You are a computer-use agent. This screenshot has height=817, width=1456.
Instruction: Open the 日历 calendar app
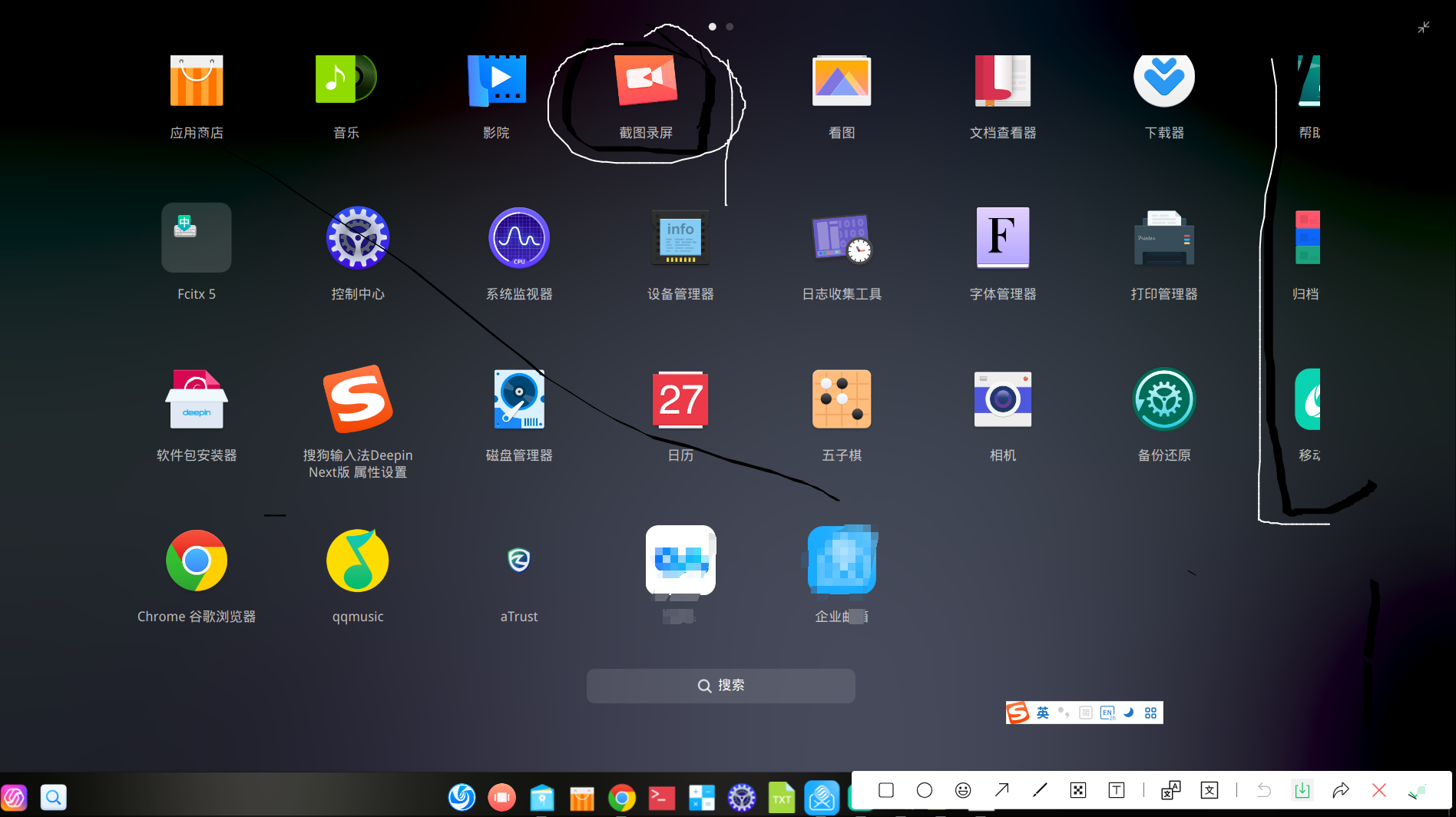point(680,399)
